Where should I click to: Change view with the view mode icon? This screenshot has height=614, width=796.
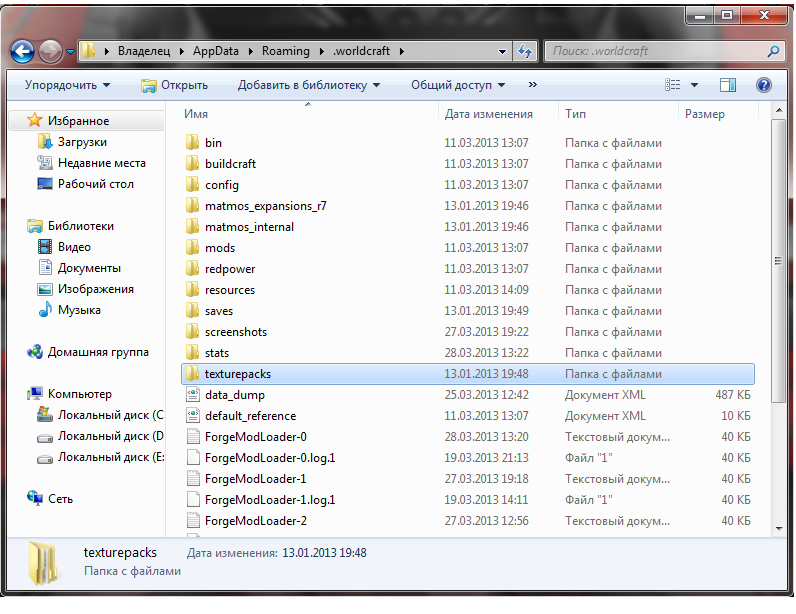673,85
